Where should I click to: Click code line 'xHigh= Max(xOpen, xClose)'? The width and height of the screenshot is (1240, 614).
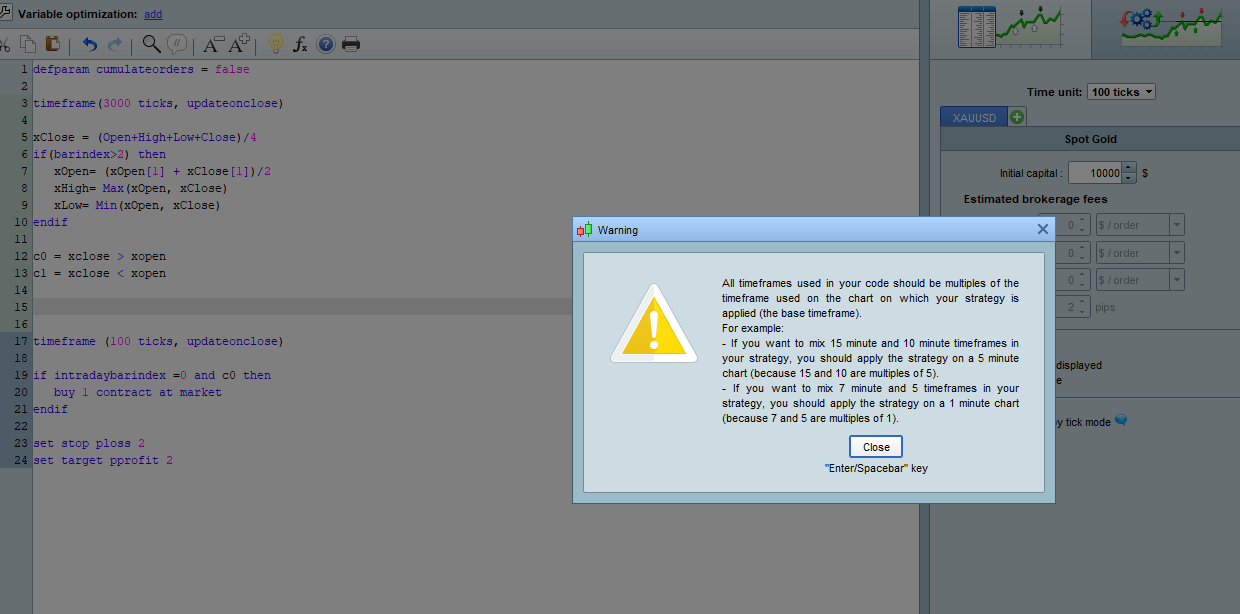(x=140, y=188)
